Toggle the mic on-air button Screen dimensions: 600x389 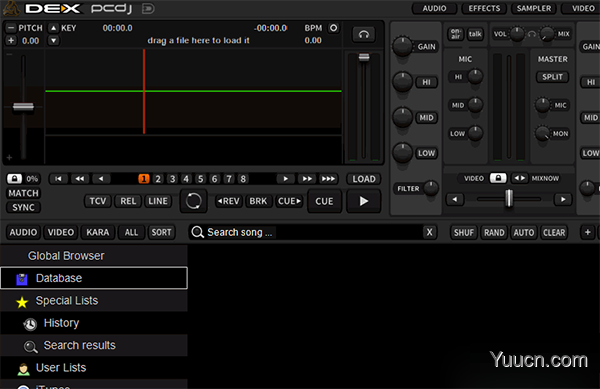pyautogui.click(x=455, y=34)
